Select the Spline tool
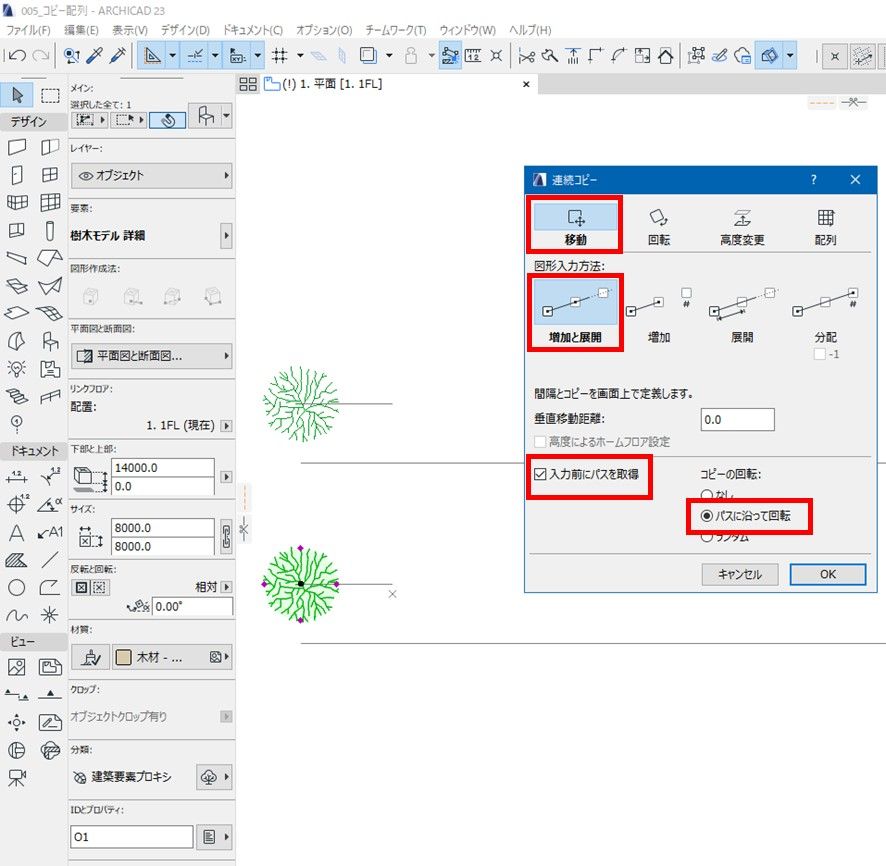The image size is (886, 866). click(17, 615)
